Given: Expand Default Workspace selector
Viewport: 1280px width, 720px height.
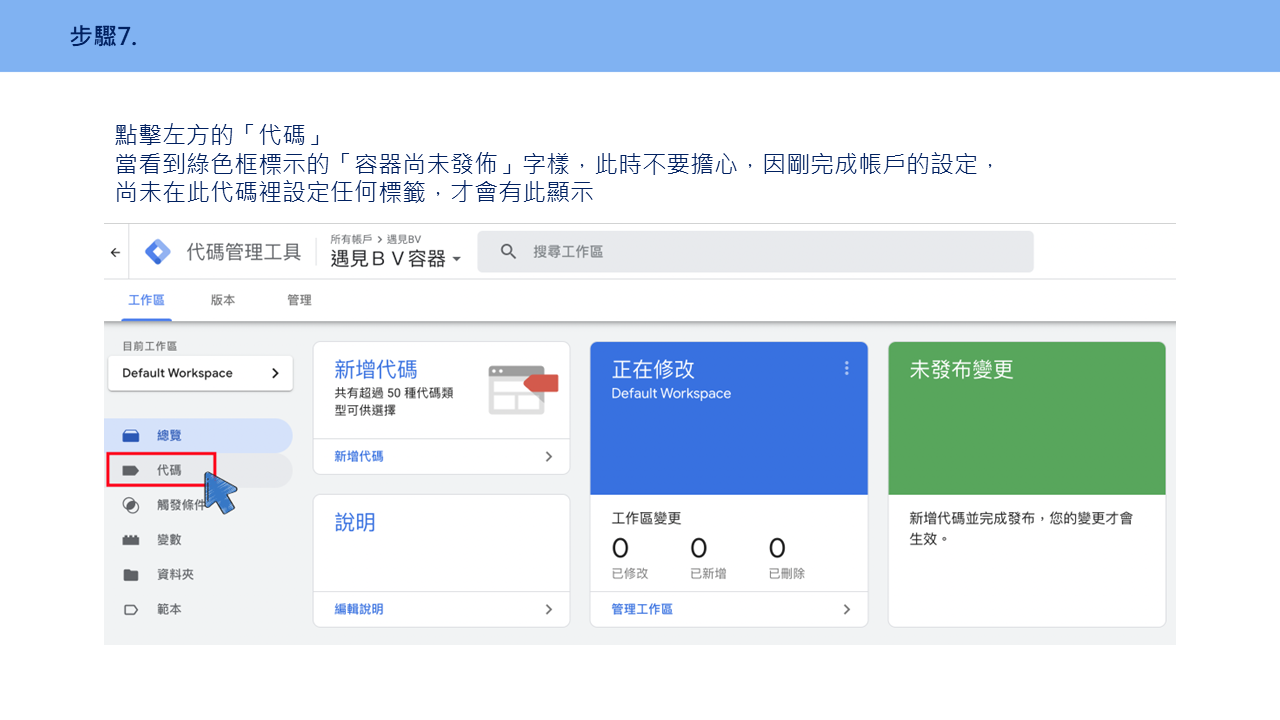Looking at the screenshot, I should click(200, 373).
